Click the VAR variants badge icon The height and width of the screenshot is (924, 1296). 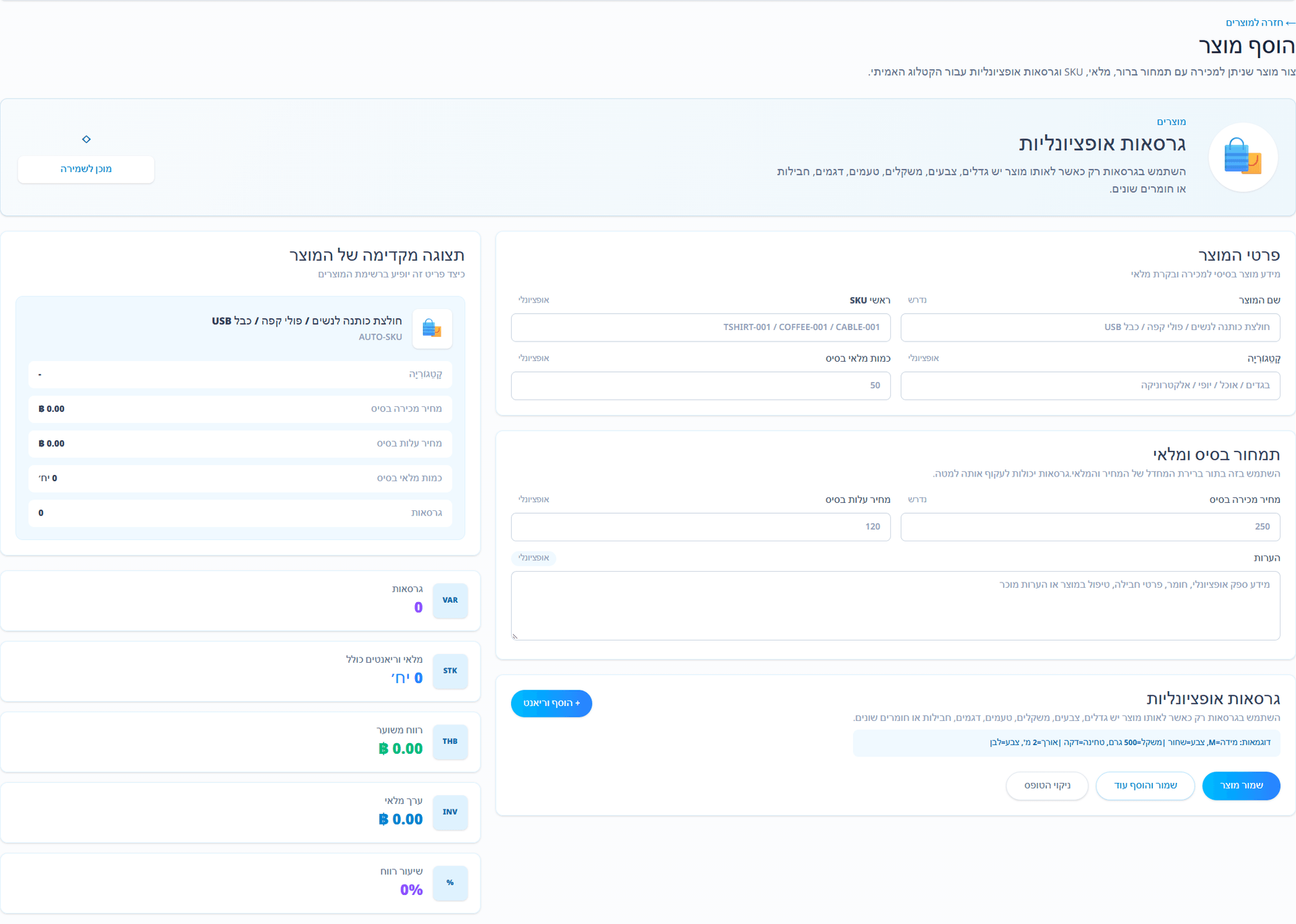tap(450, 601)
